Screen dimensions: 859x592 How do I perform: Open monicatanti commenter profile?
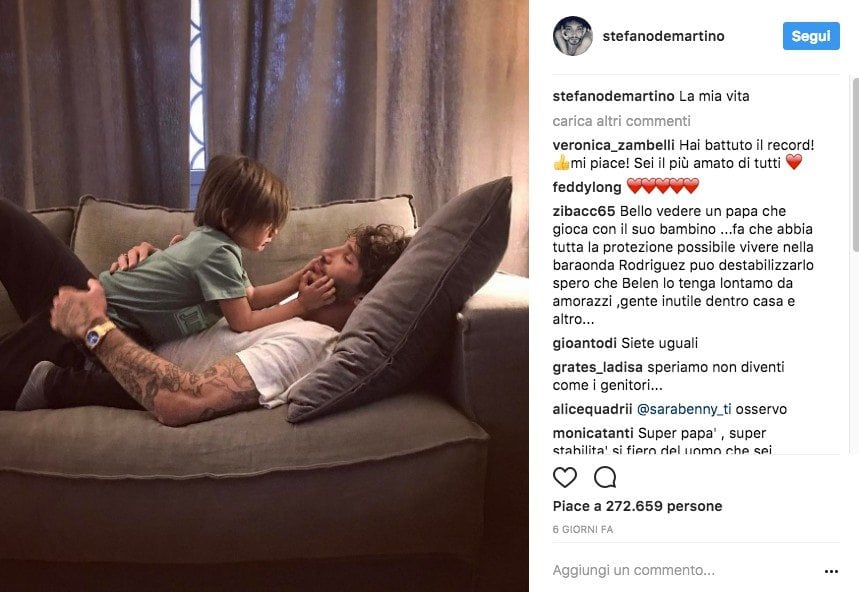pos(593,433)
